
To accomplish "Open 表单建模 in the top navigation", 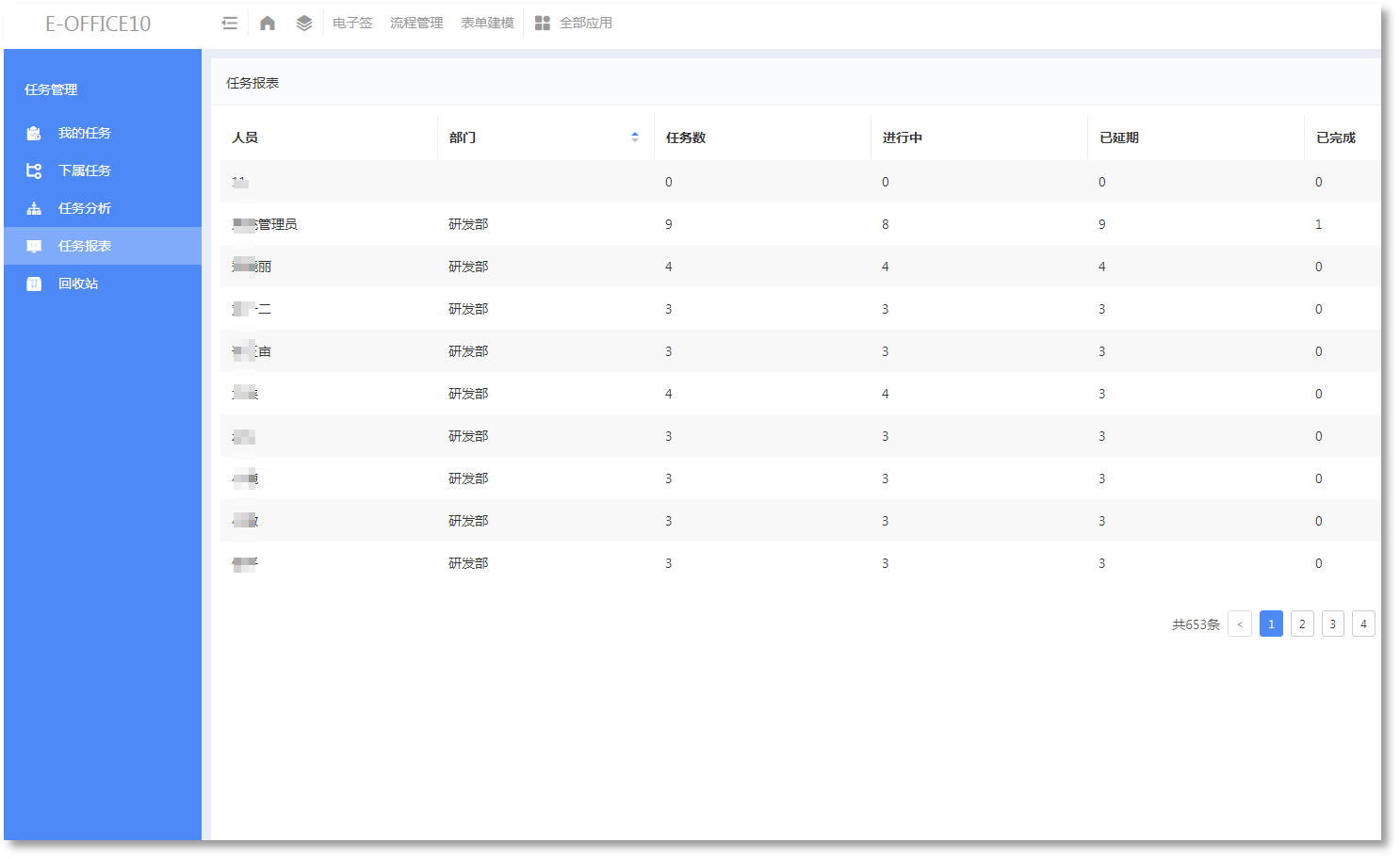I will pyautogui.click(x=487, y=24).
